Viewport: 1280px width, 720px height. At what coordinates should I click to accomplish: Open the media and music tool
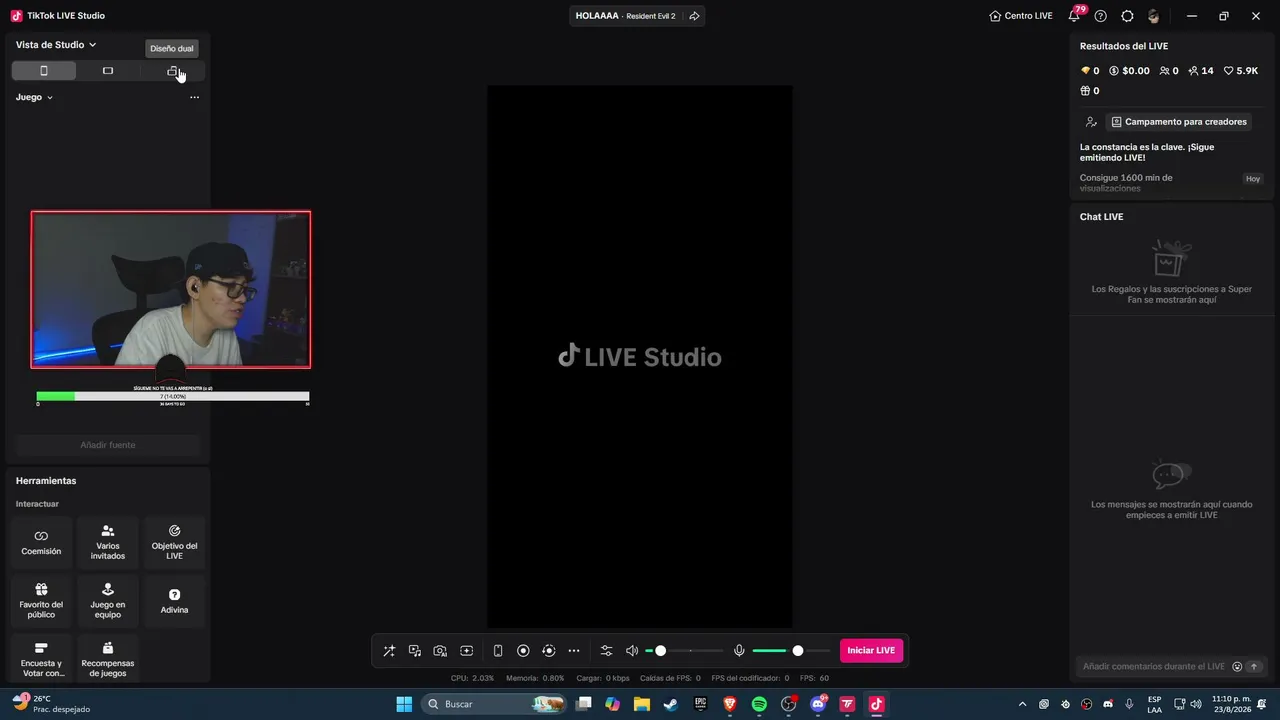click(415, 651)
